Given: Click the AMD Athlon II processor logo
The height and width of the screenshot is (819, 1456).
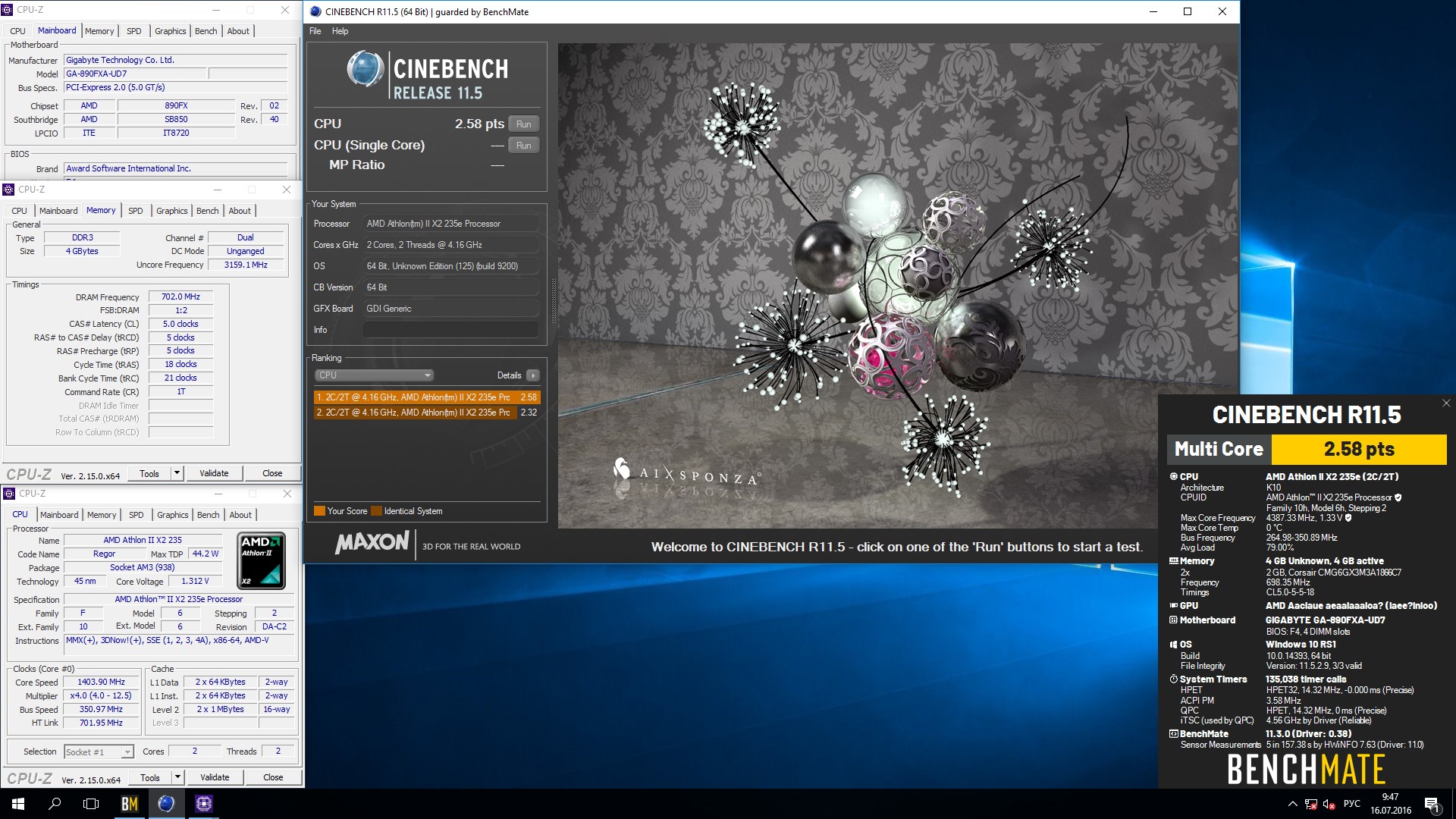Looking at the screenshot, I should click(x=262, y=561).
